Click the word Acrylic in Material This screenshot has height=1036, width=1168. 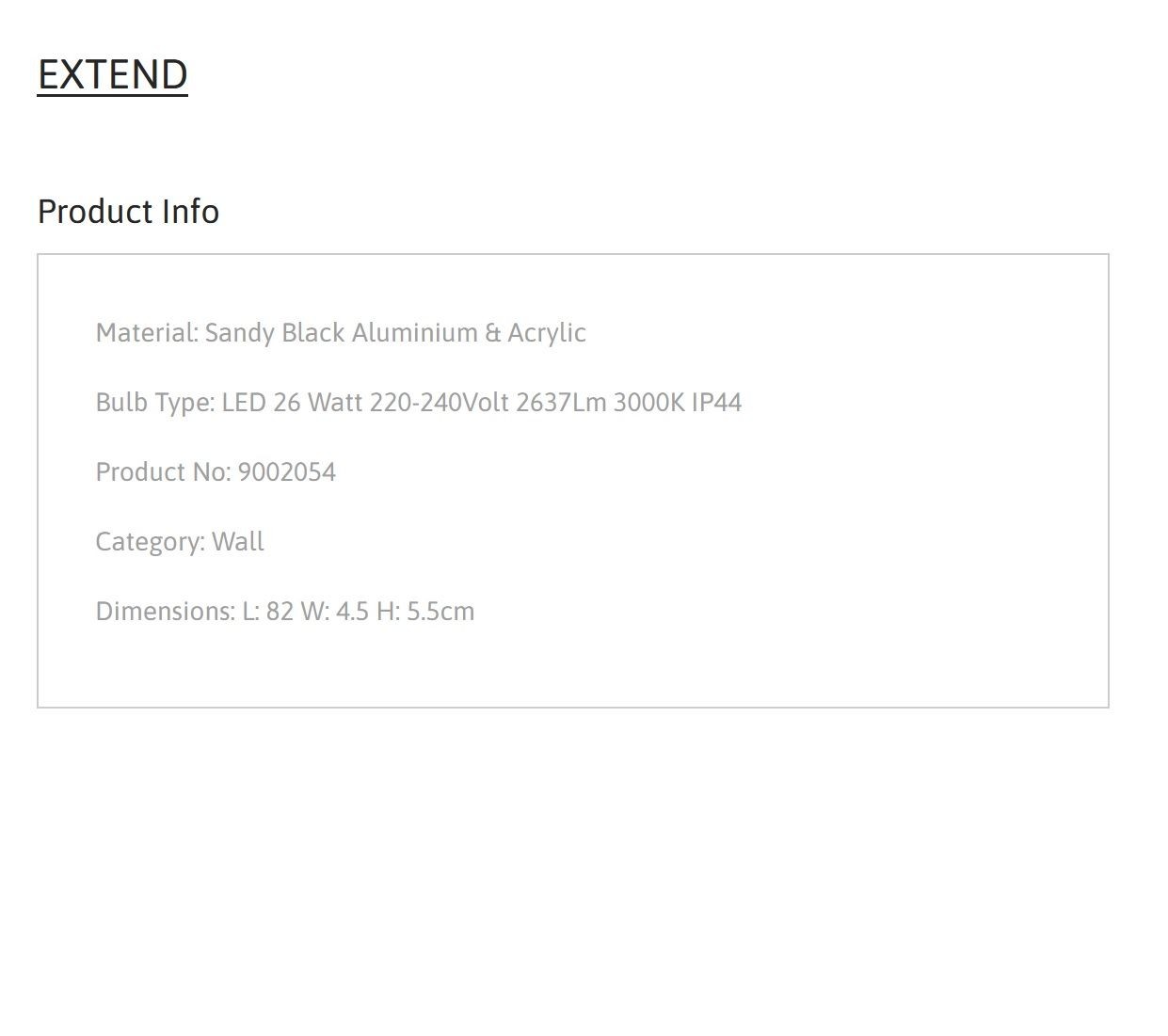547,334
